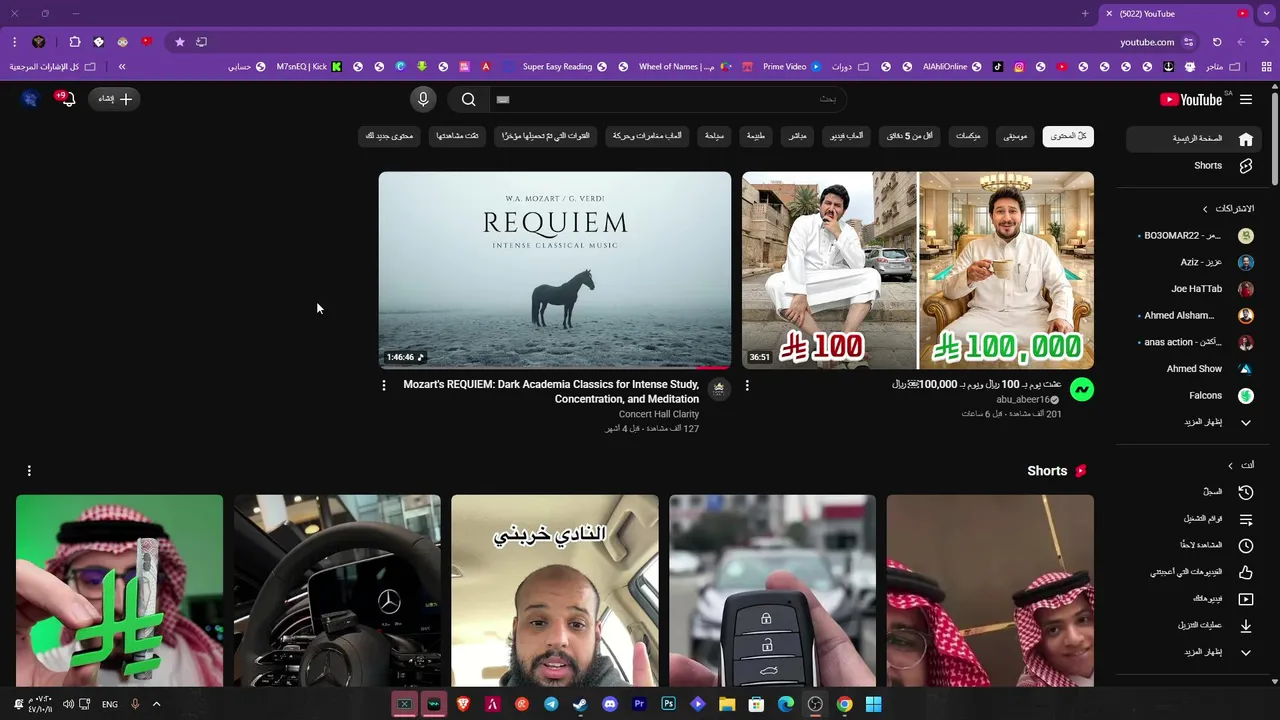Open Shorts from the sidebar

click(x=1192, y=166)
